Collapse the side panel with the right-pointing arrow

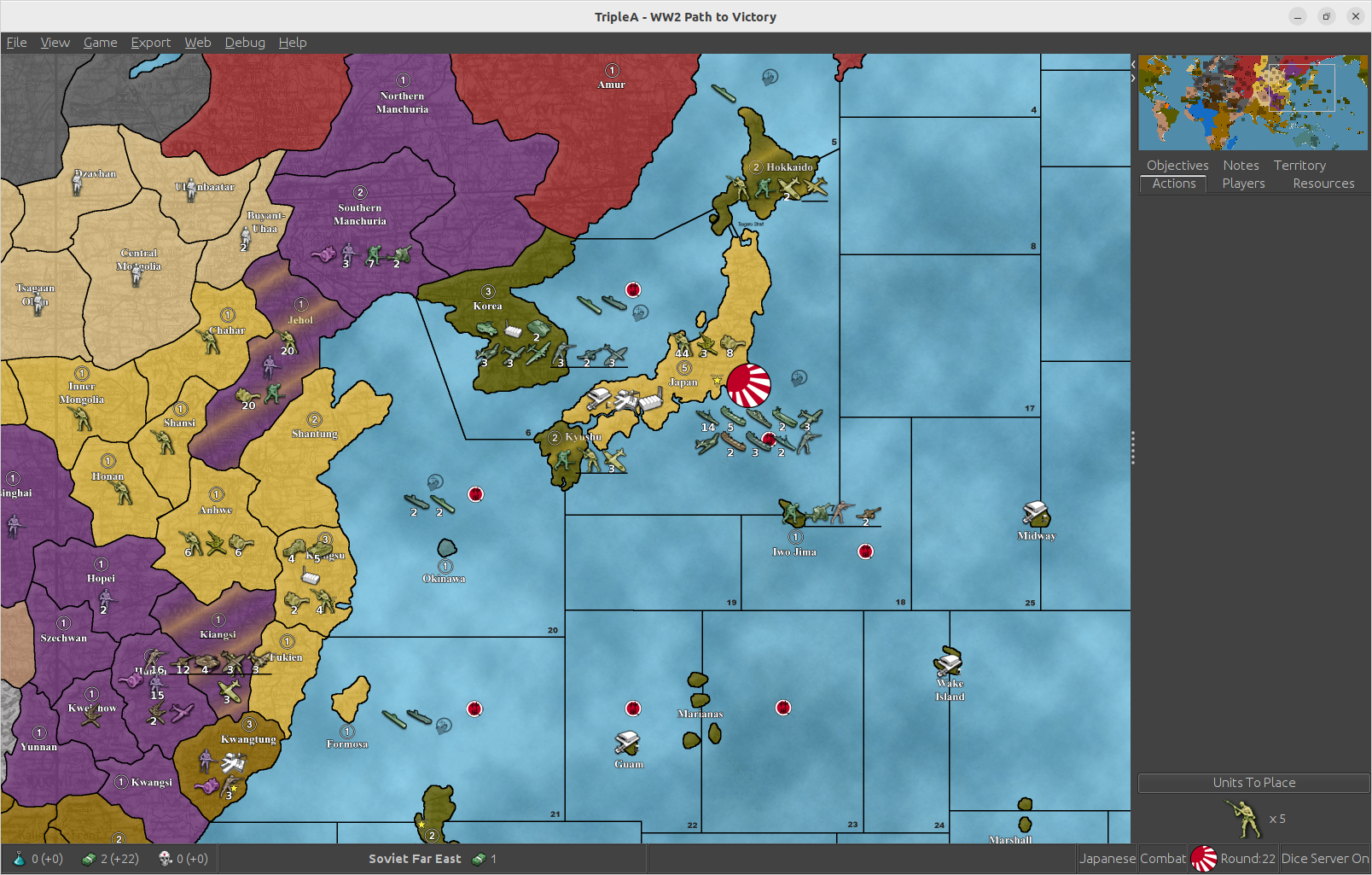[1133, 78]
